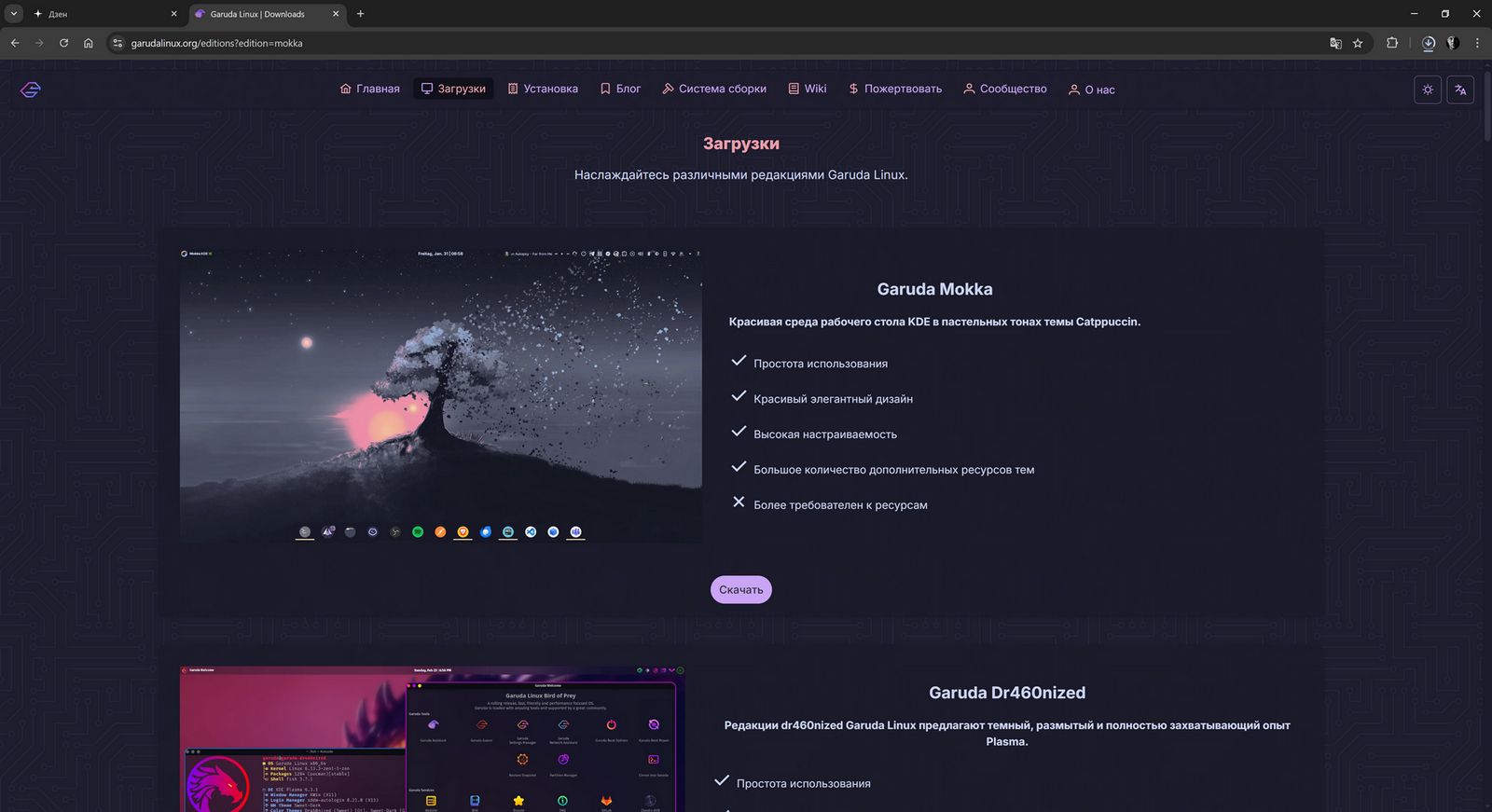Open the browser extensions puzzle icon
The width and height of the screenshot is (1492, 812).
pos(1392,43)
